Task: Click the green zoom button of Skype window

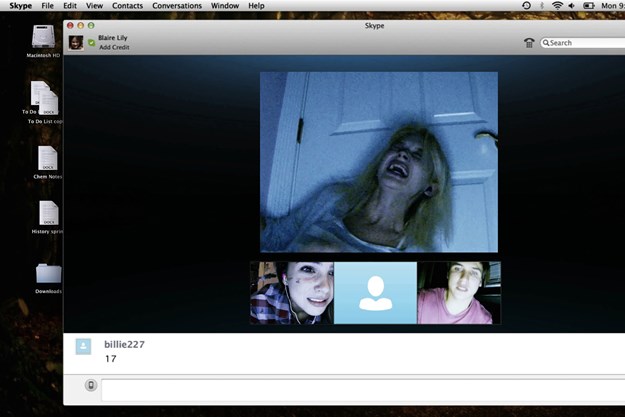Action: [91, 26]
